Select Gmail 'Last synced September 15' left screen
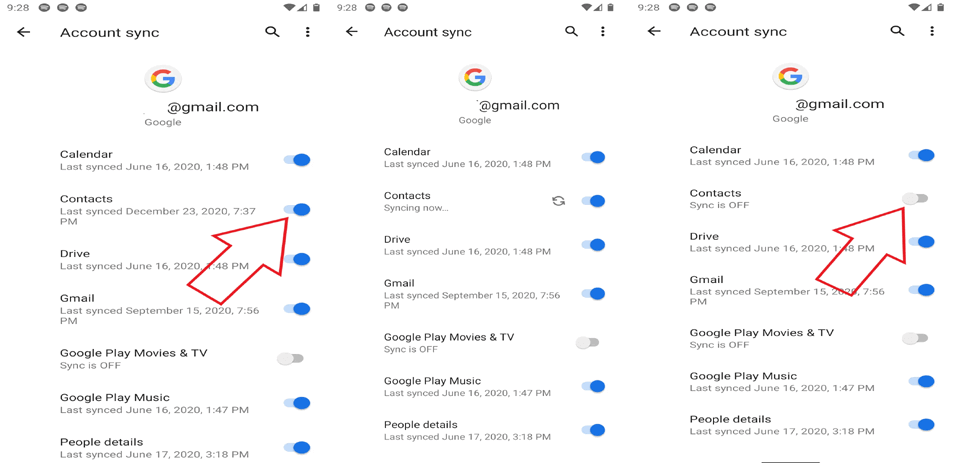This screenshot has width=964, height=463. coord(160,316)
